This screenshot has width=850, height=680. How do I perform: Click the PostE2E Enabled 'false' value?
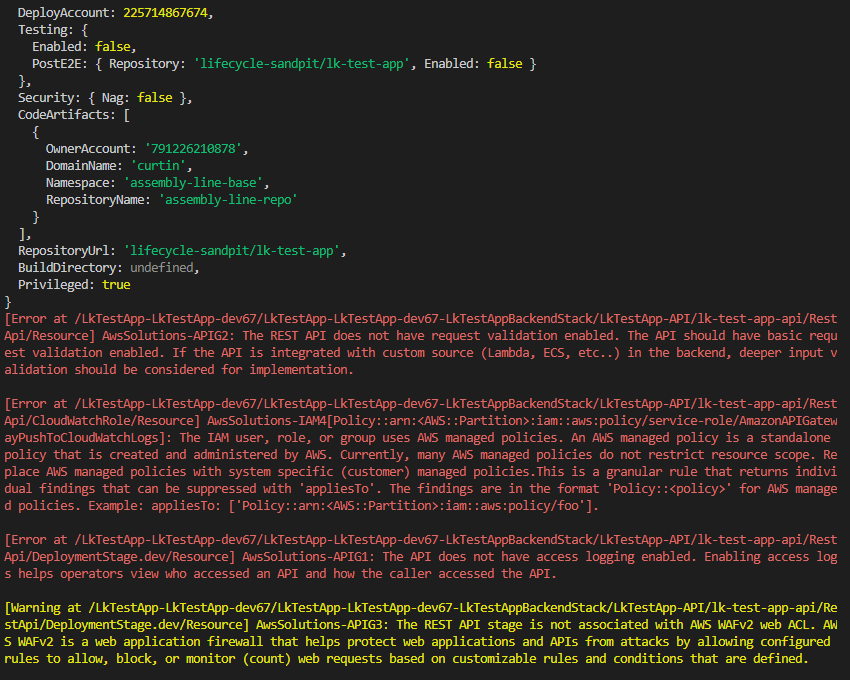pyautogui.click(x=504, y=63)
